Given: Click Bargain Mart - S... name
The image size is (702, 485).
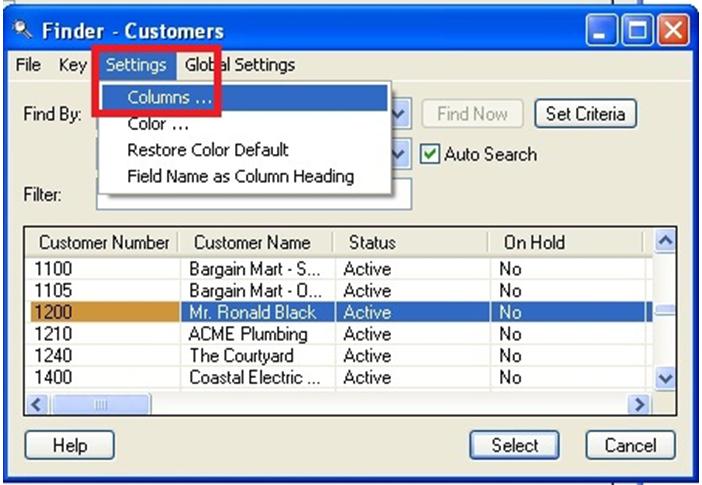Looking at the screenshot, I should pos(257,269).
